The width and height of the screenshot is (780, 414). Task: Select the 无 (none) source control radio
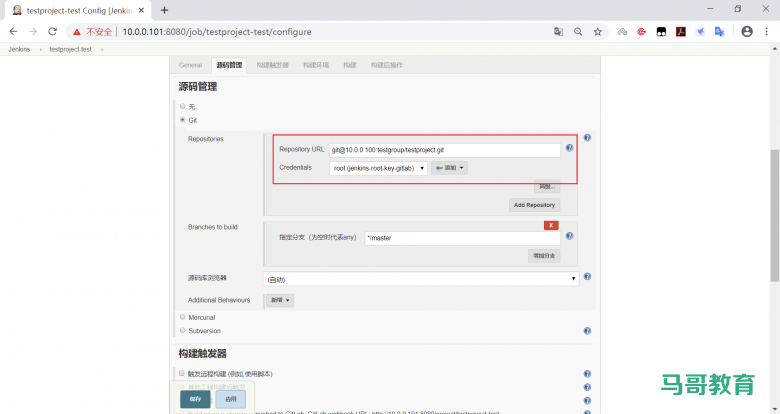[183, 106]
